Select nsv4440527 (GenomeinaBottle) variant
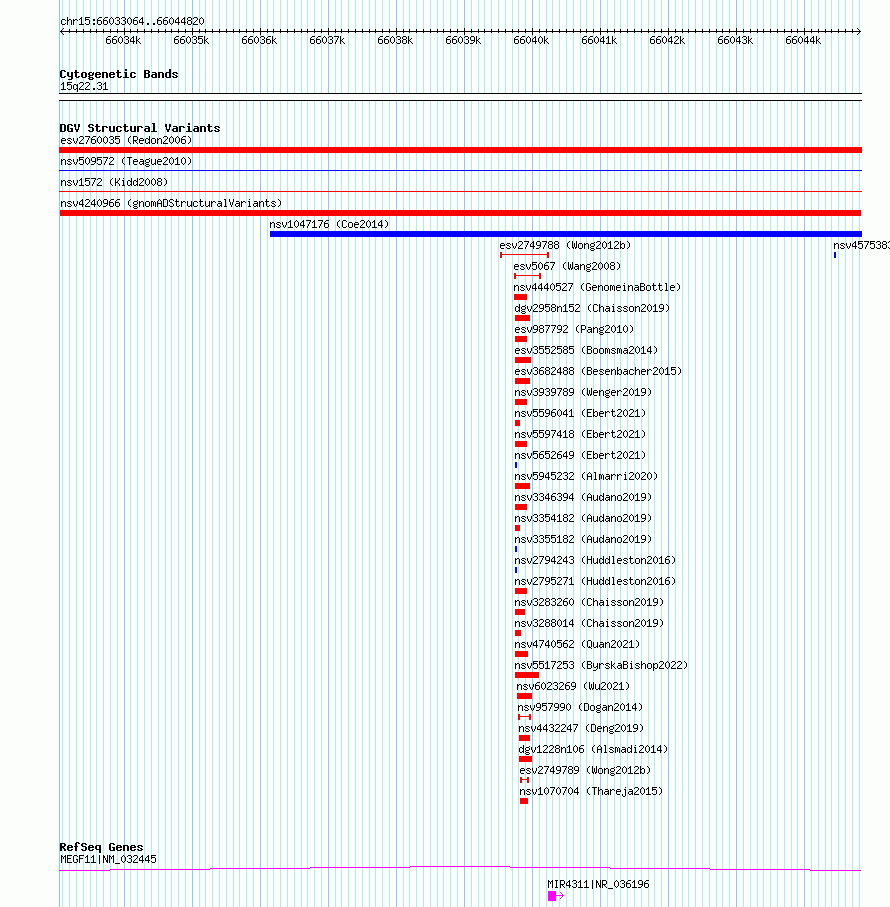The height and width of the screenshot is (907, 890). coord(597,287)
